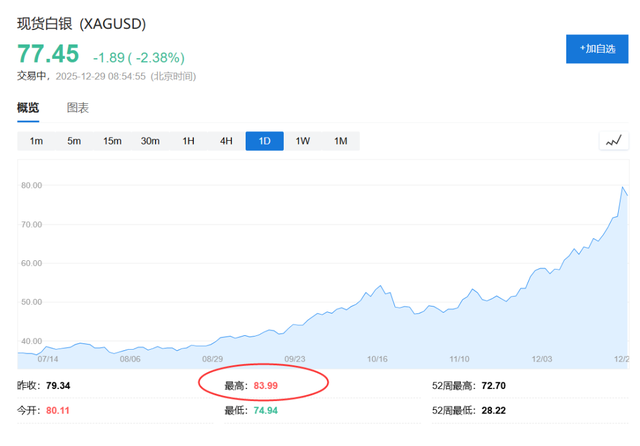Screen dimensions: 640x446
Task: Click the 08/06 date label
Action: tap(130, 359)
